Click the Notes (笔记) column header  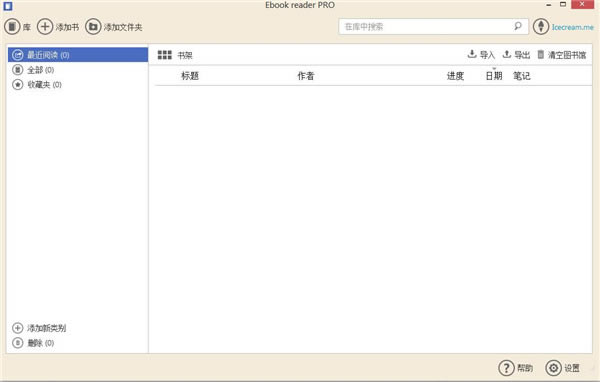[x=522, y=76]
